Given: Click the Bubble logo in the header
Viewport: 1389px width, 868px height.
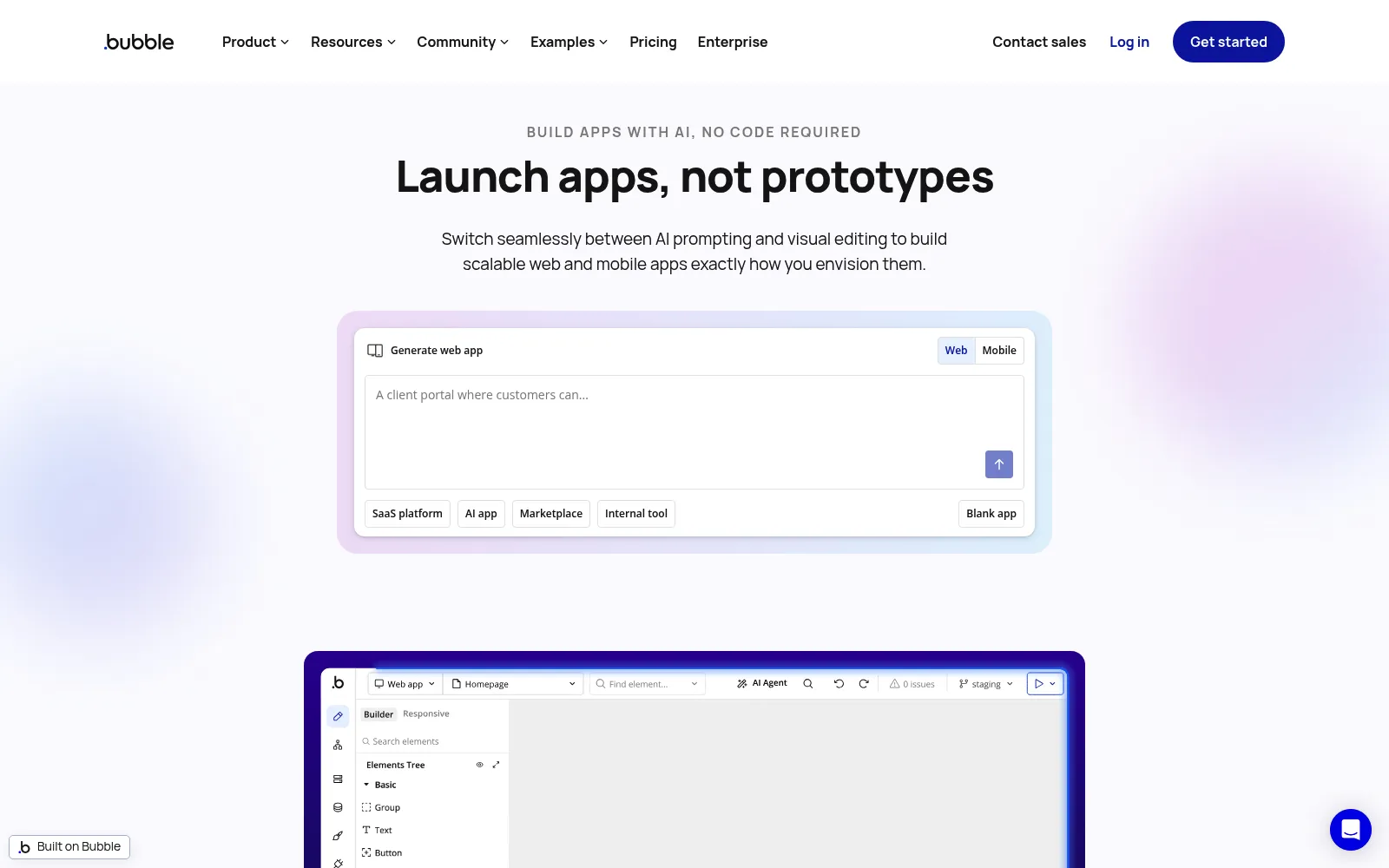Looking at the screenshot, I should point(139,42).
